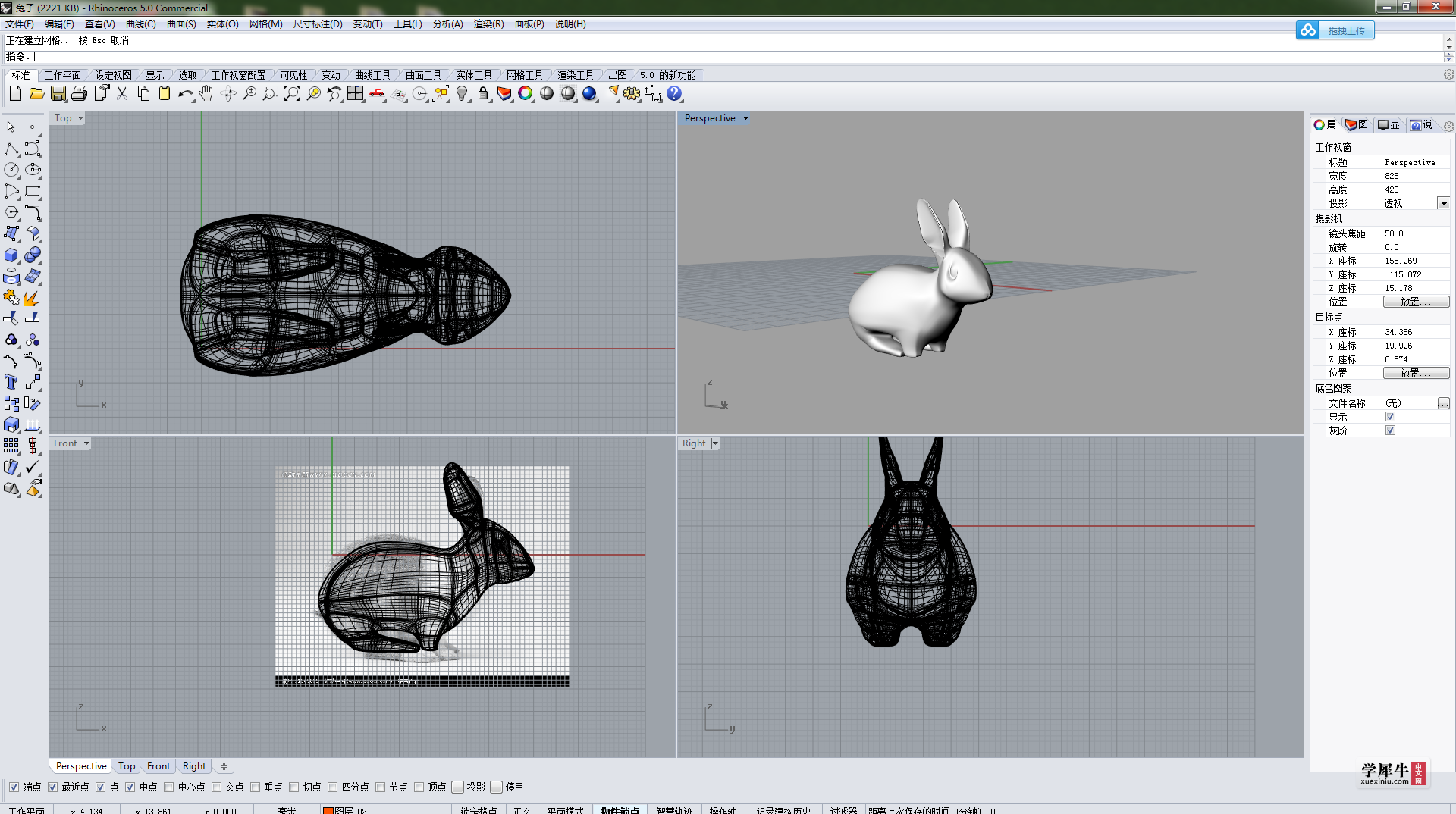Open layers with the layer icon

point(504,94)
